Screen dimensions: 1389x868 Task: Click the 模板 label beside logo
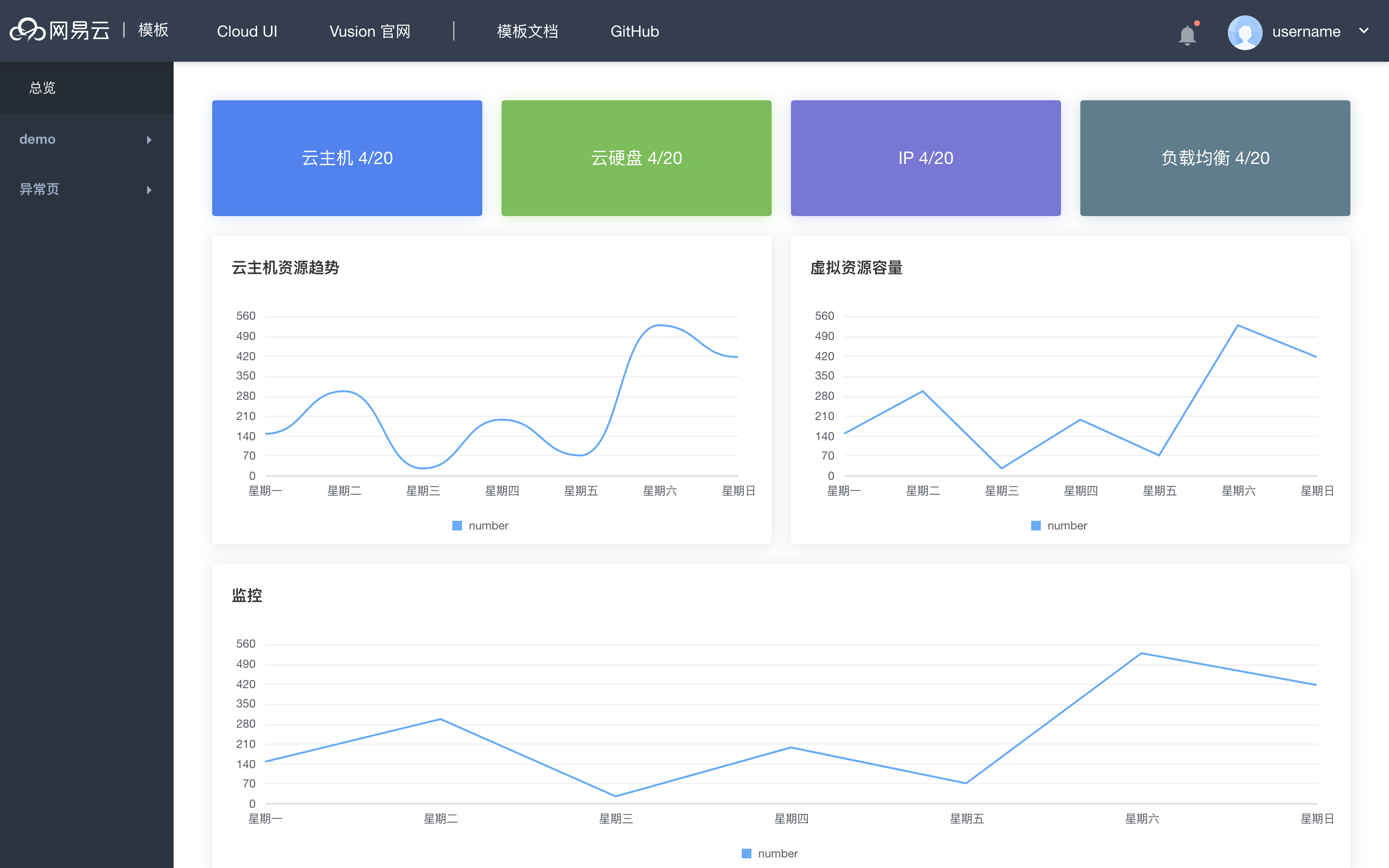click(x=153, y=30)
